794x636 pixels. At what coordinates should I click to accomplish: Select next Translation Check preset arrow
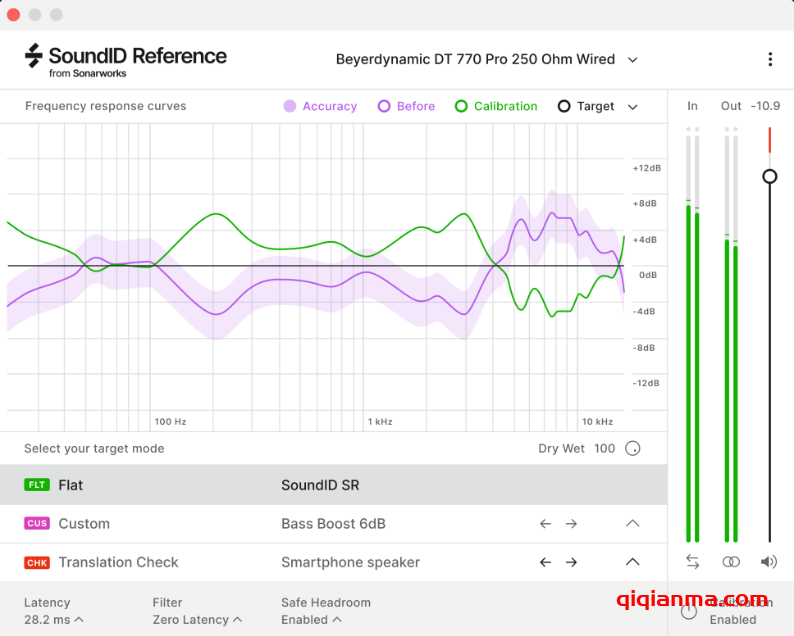pos(571,562)
